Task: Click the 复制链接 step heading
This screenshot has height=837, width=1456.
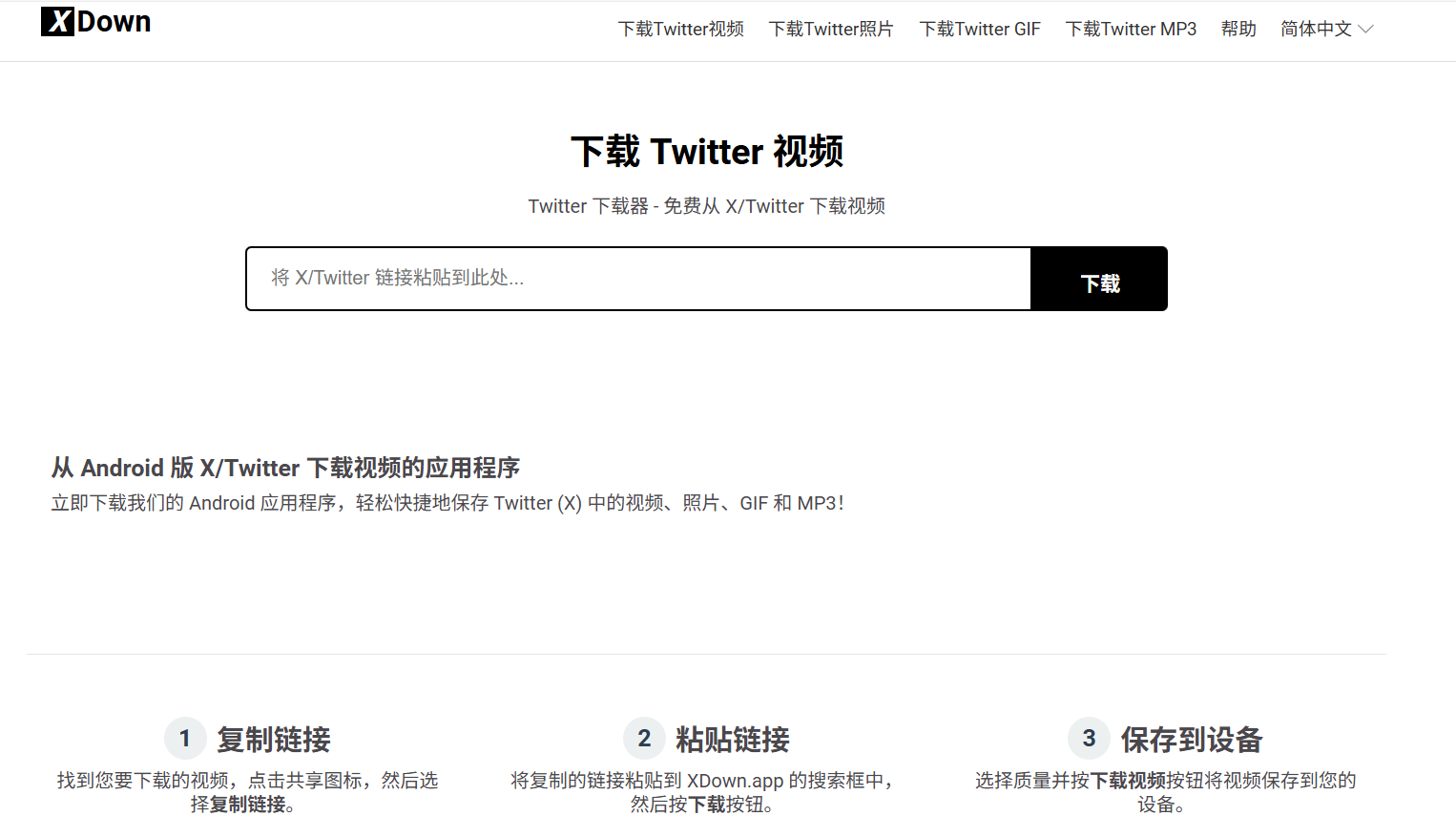Action: click(x=274, y=740)
